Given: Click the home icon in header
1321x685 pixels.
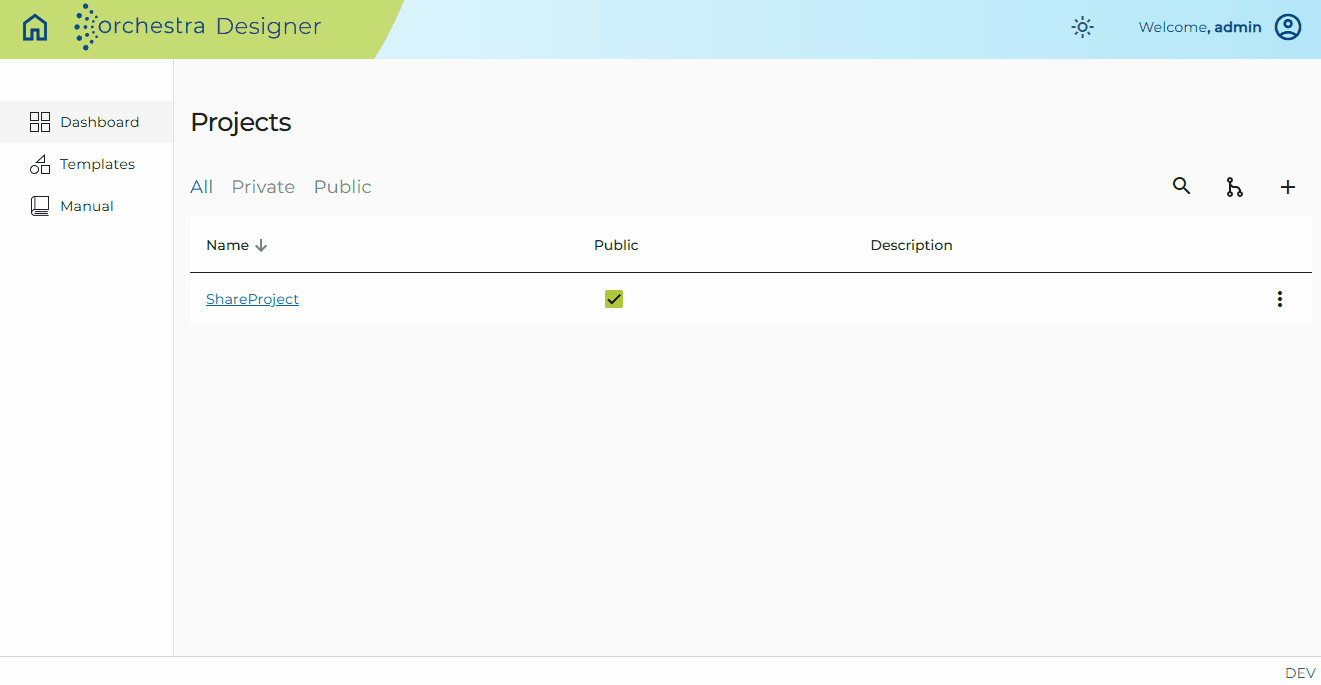Looking at the screenshot, I should [x=35, y=27].
